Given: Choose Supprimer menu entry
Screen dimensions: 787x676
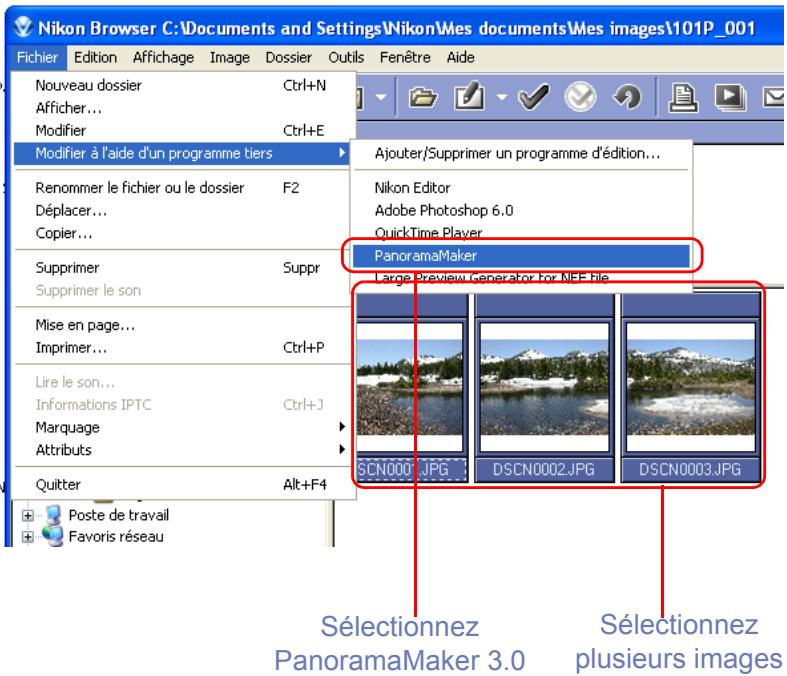Looking at the screenshot, I should 182,267.
